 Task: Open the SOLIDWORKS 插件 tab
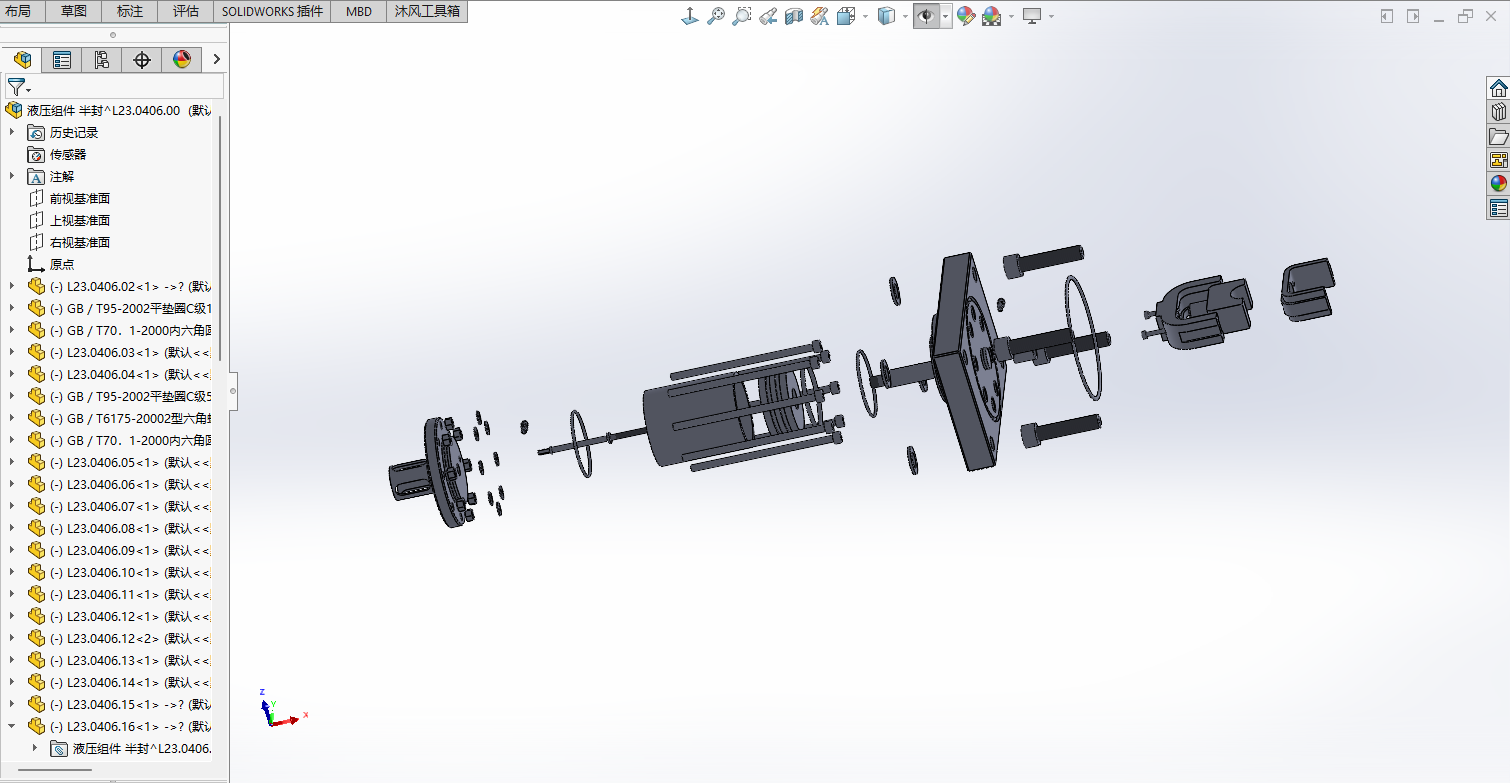273,12
